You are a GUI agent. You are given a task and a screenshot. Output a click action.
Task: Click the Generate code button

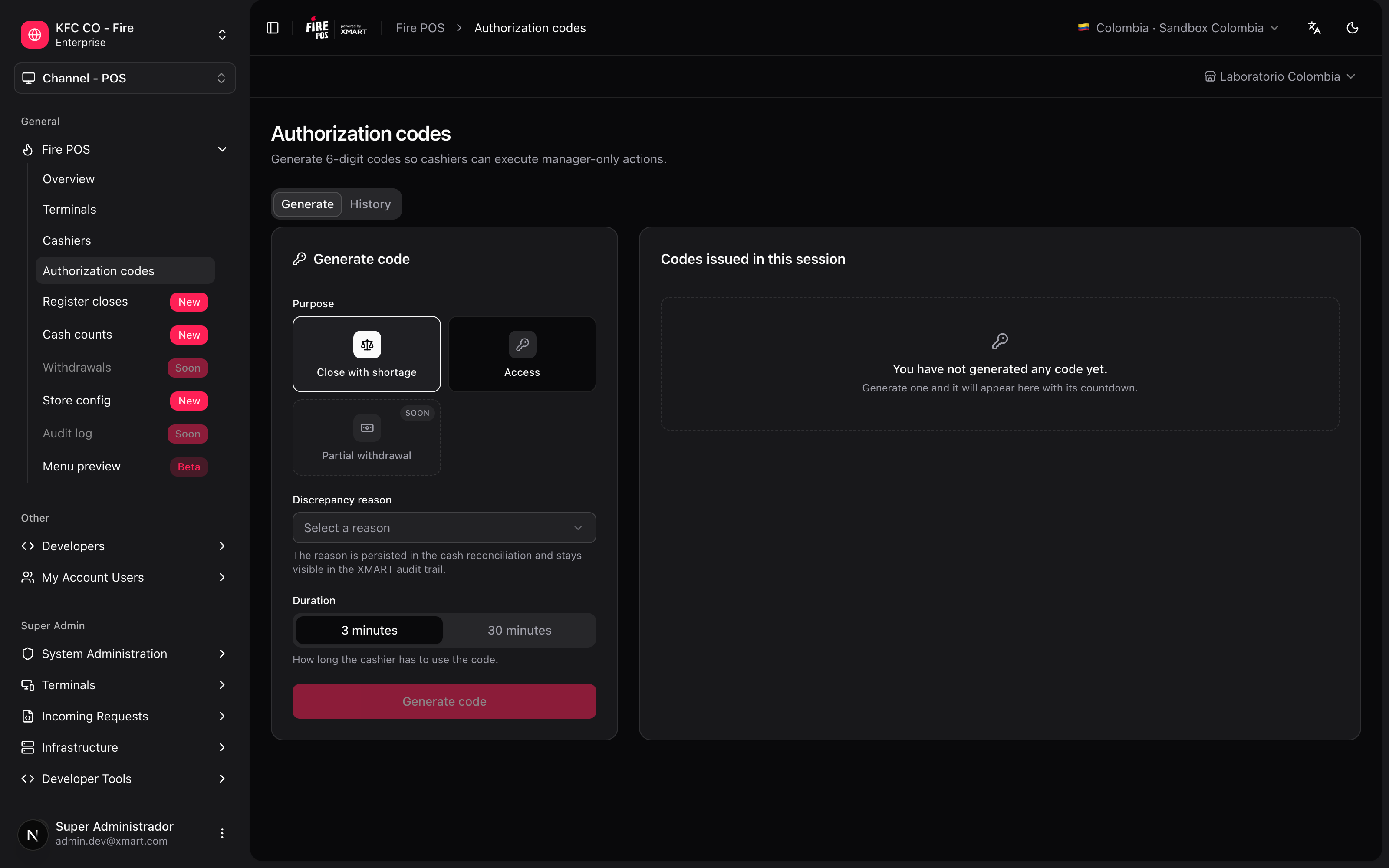[444, 701]
